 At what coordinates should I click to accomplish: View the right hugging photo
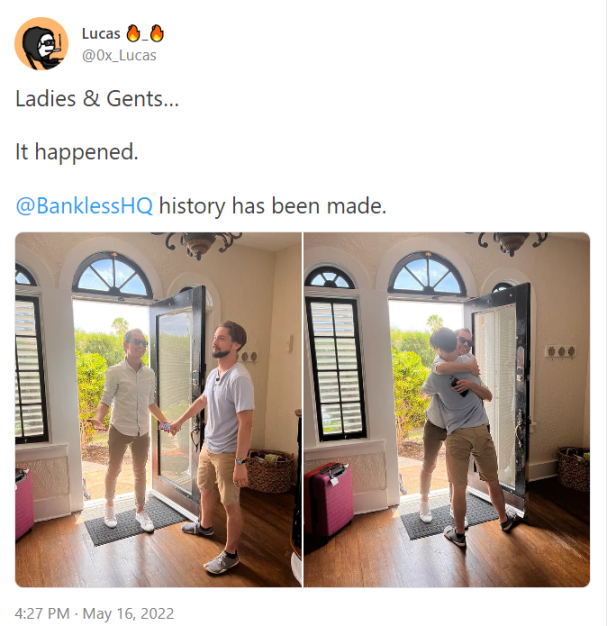pyautogui.click(x=447, y=409)
